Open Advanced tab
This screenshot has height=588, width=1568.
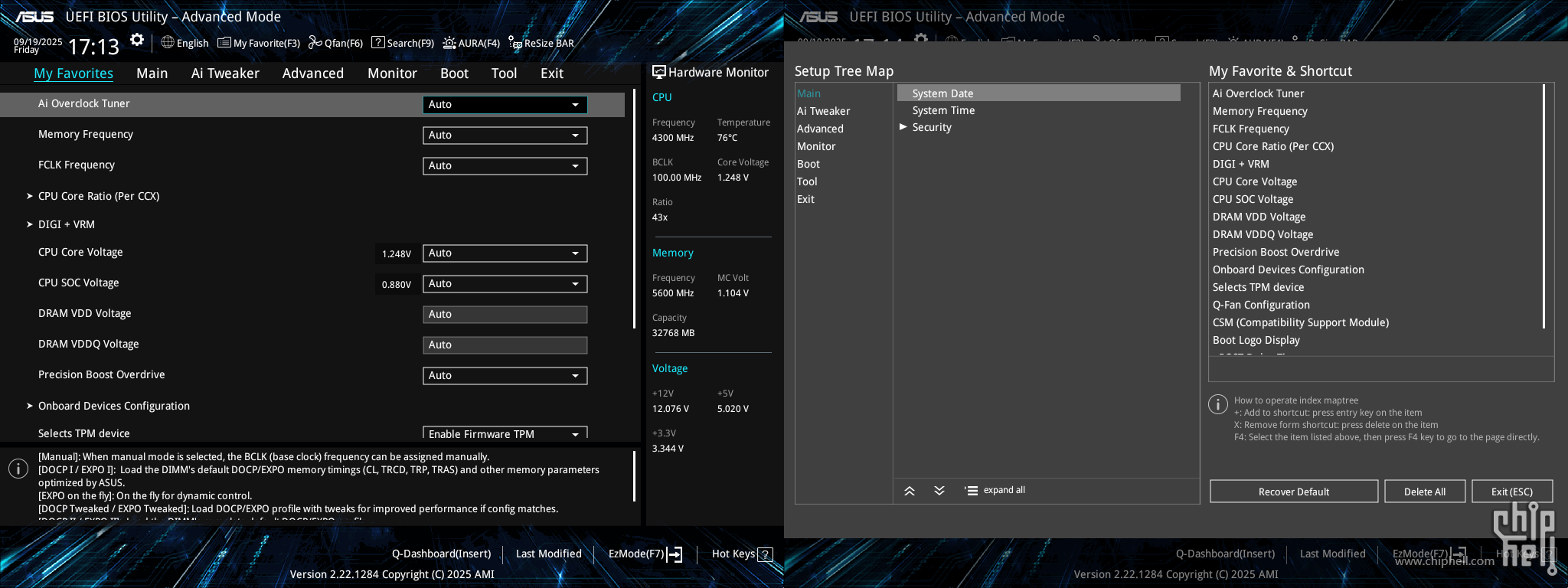click(x=313, y=73)
